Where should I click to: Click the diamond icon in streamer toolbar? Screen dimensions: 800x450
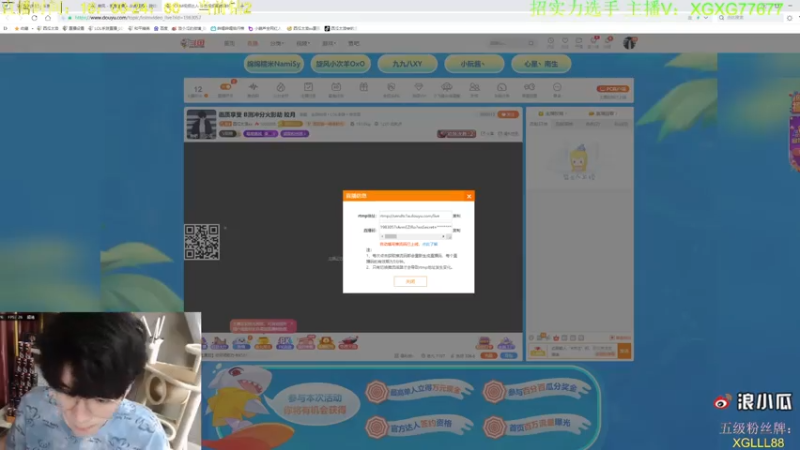[418, 87]
